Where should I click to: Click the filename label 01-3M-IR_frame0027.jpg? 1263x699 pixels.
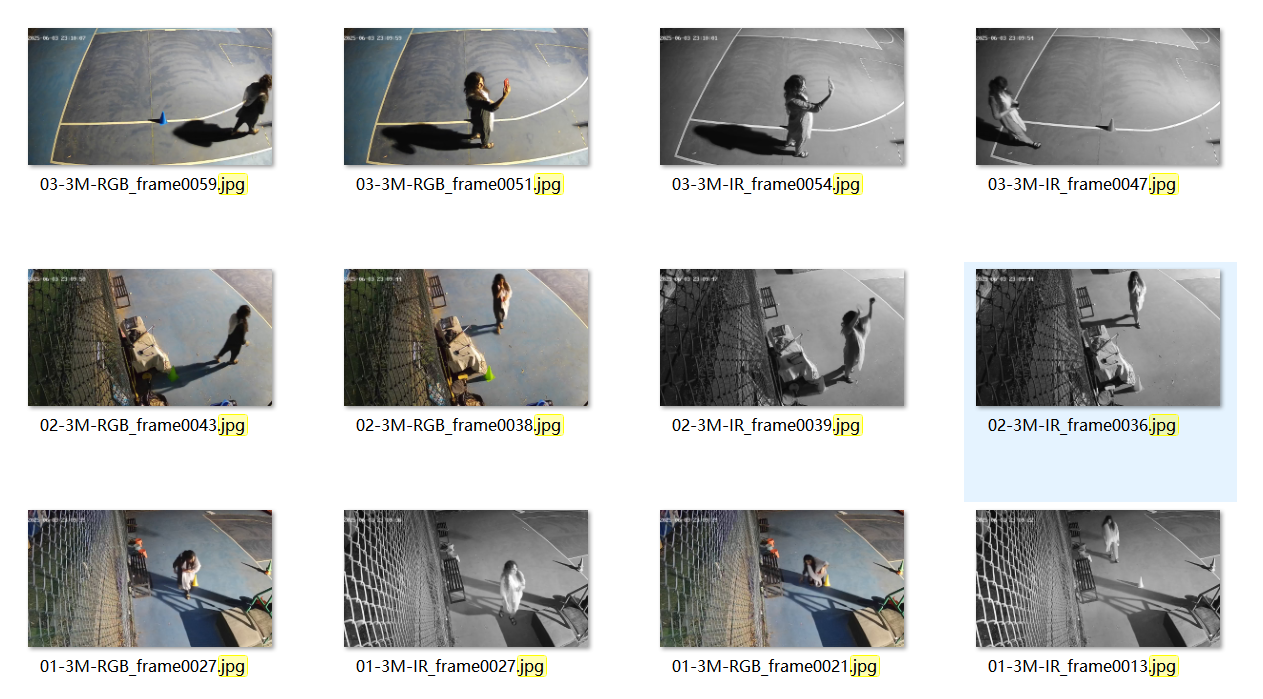(451, 667)
